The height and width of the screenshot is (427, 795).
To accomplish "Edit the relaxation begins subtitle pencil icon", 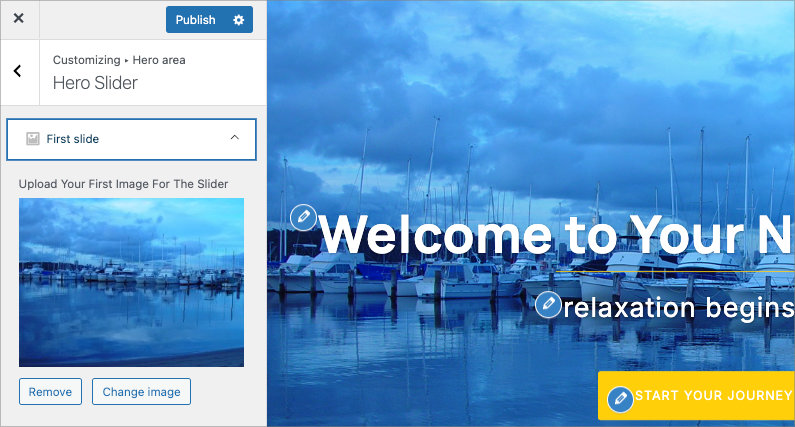I will 548,304.
